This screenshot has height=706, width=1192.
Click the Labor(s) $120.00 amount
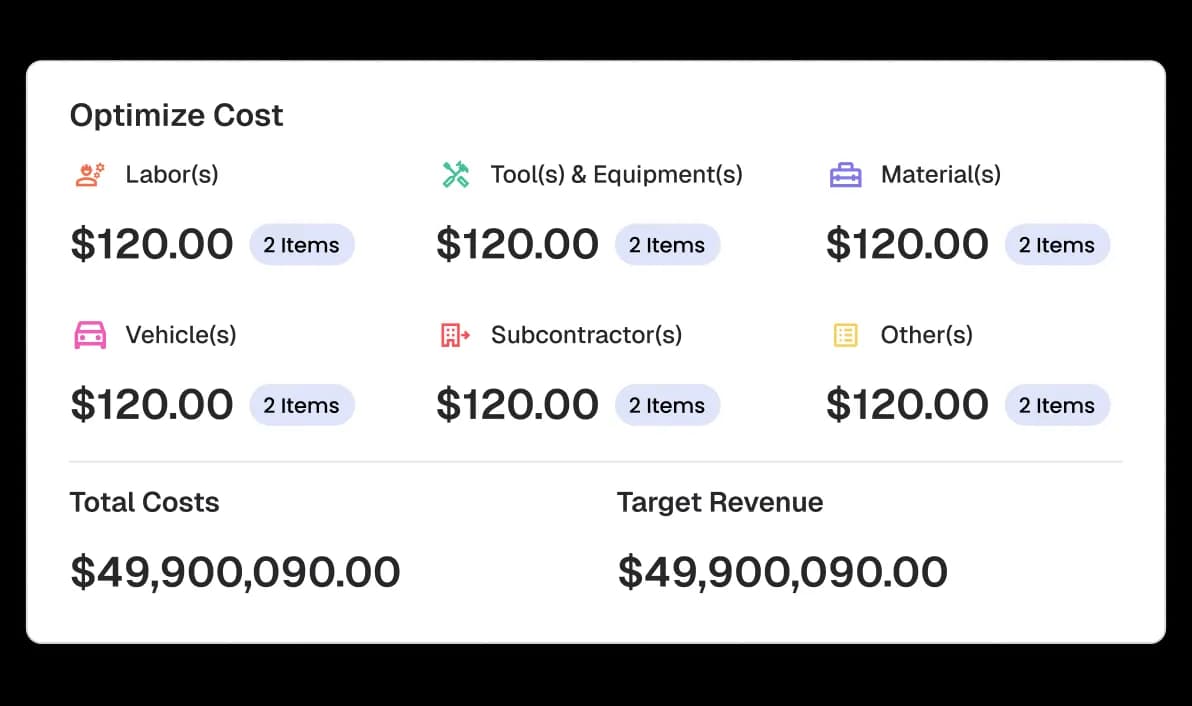152,245
